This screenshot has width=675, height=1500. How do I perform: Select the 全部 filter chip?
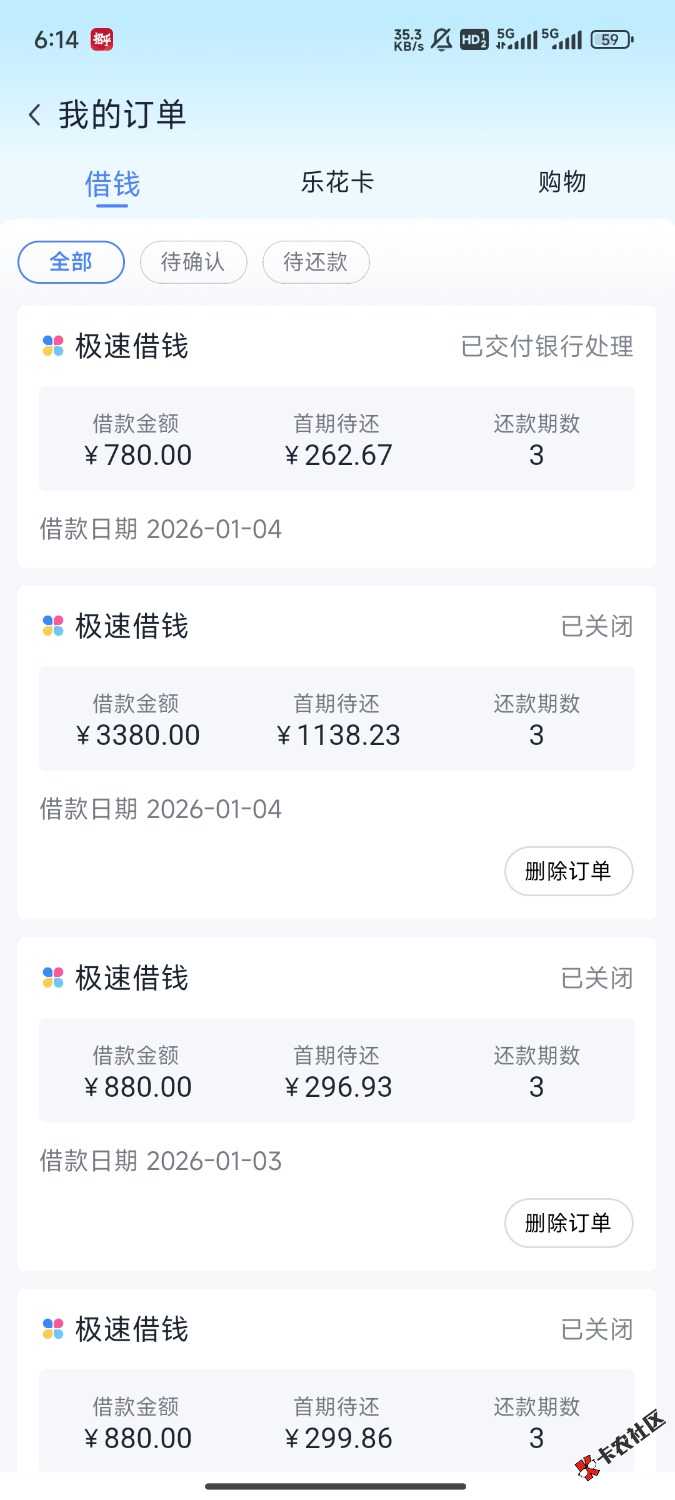point(71,262)
